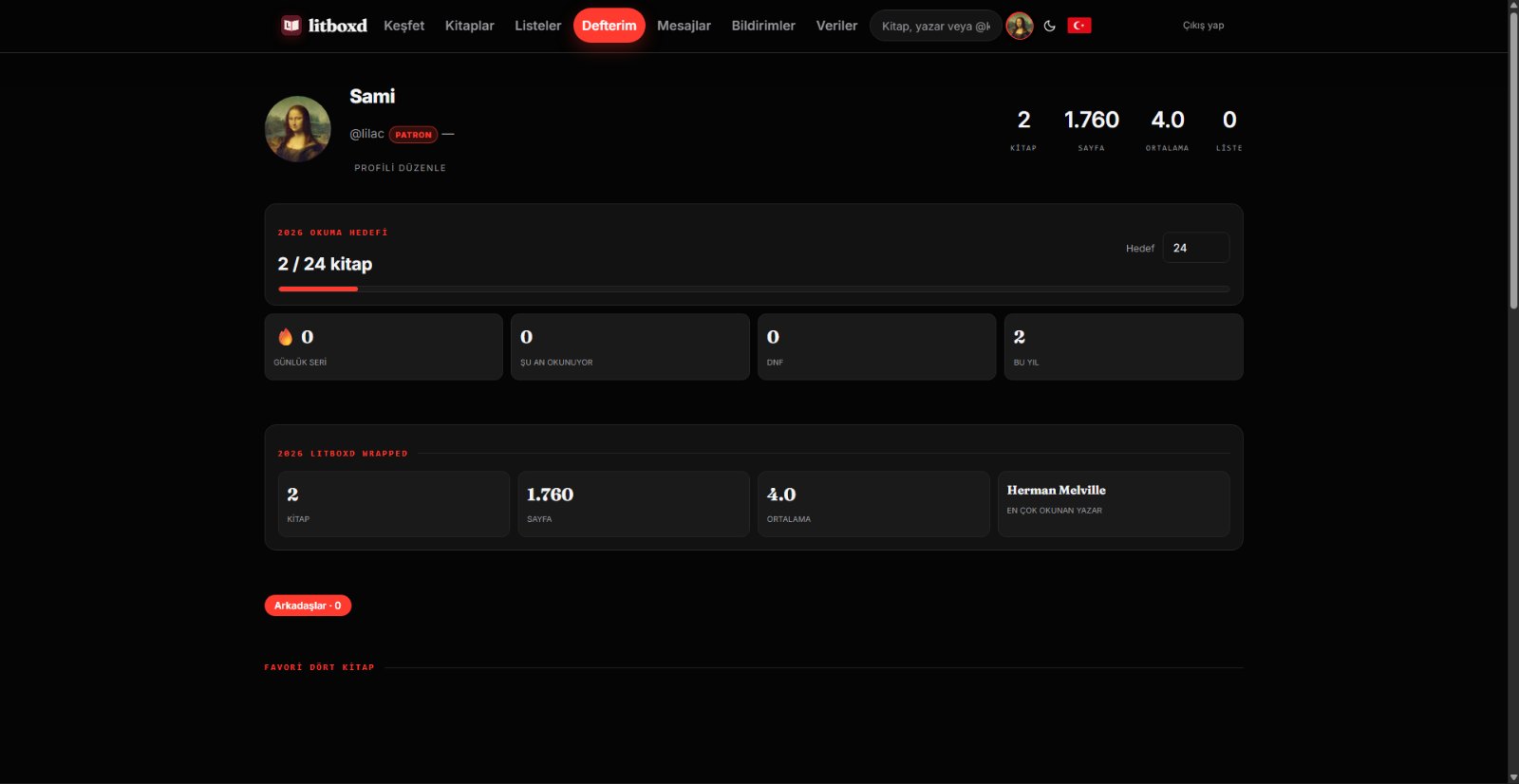Image resolution: width=1519 pixels, height=784 pixels.
Task: Click the reading goal progress bar
Action: [x=754, y=289]
